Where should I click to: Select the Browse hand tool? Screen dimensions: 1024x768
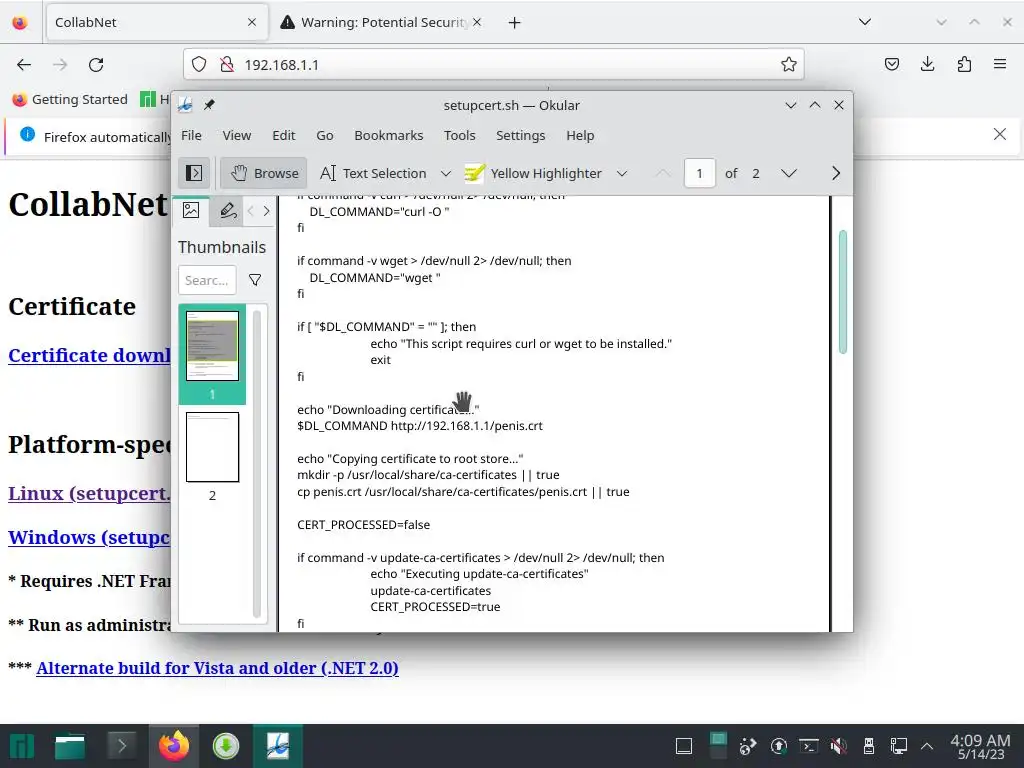point(264,173)
